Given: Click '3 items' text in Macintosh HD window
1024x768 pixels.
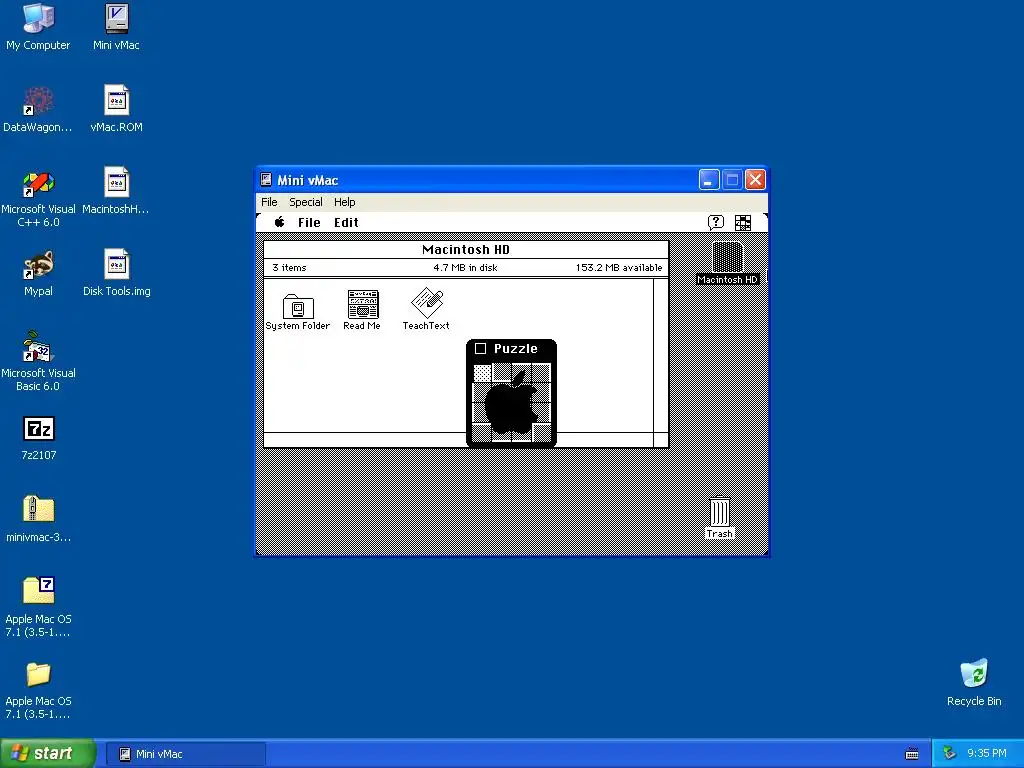Looking at the screenshot, I should pos(289,268).
